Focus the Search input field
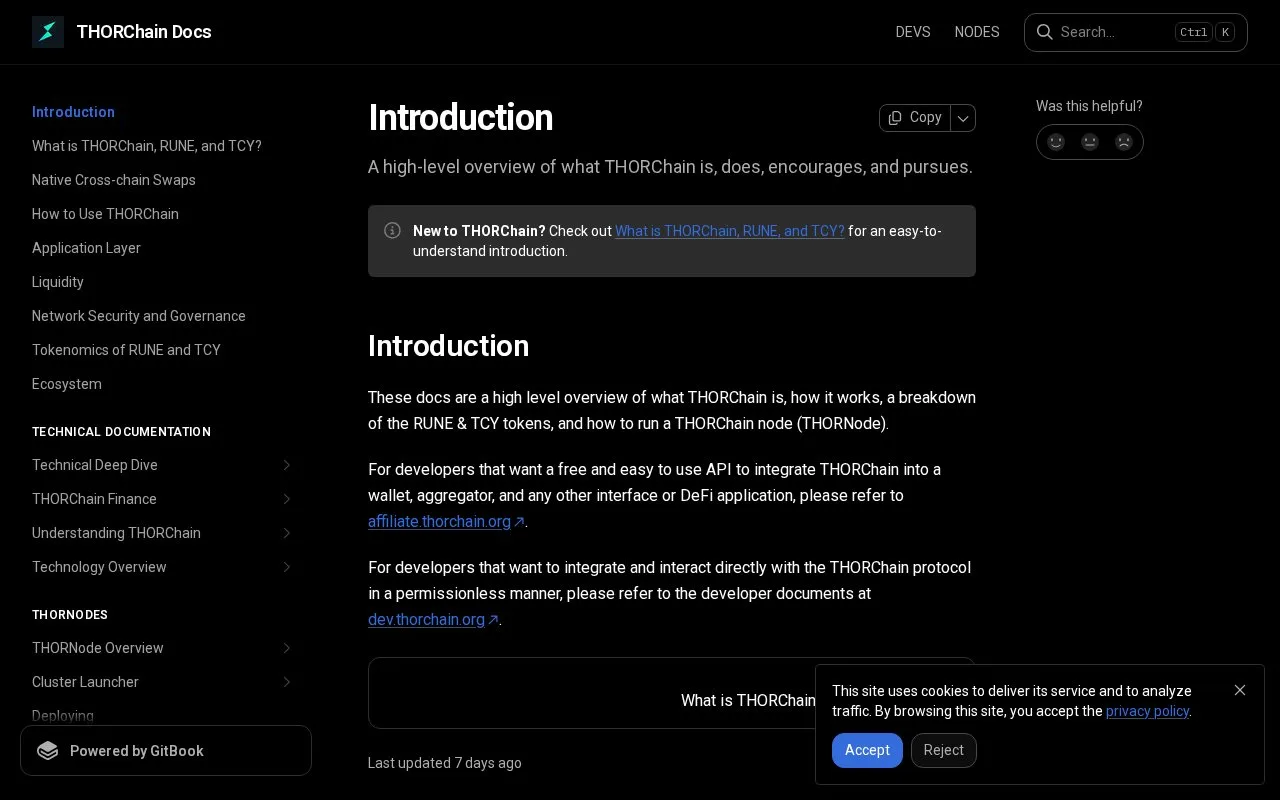Image resolution: width=1280 pixels, height=800 pixels. [x=1136, y=32]
